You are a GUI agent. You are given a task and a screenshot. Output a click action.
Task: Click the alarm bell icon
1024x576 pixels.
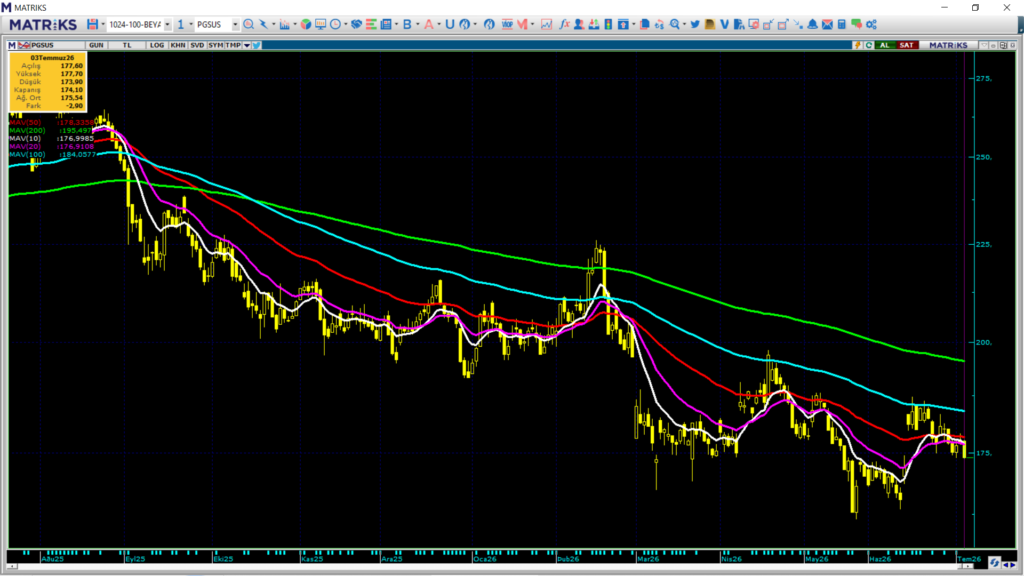coord(812,24)
